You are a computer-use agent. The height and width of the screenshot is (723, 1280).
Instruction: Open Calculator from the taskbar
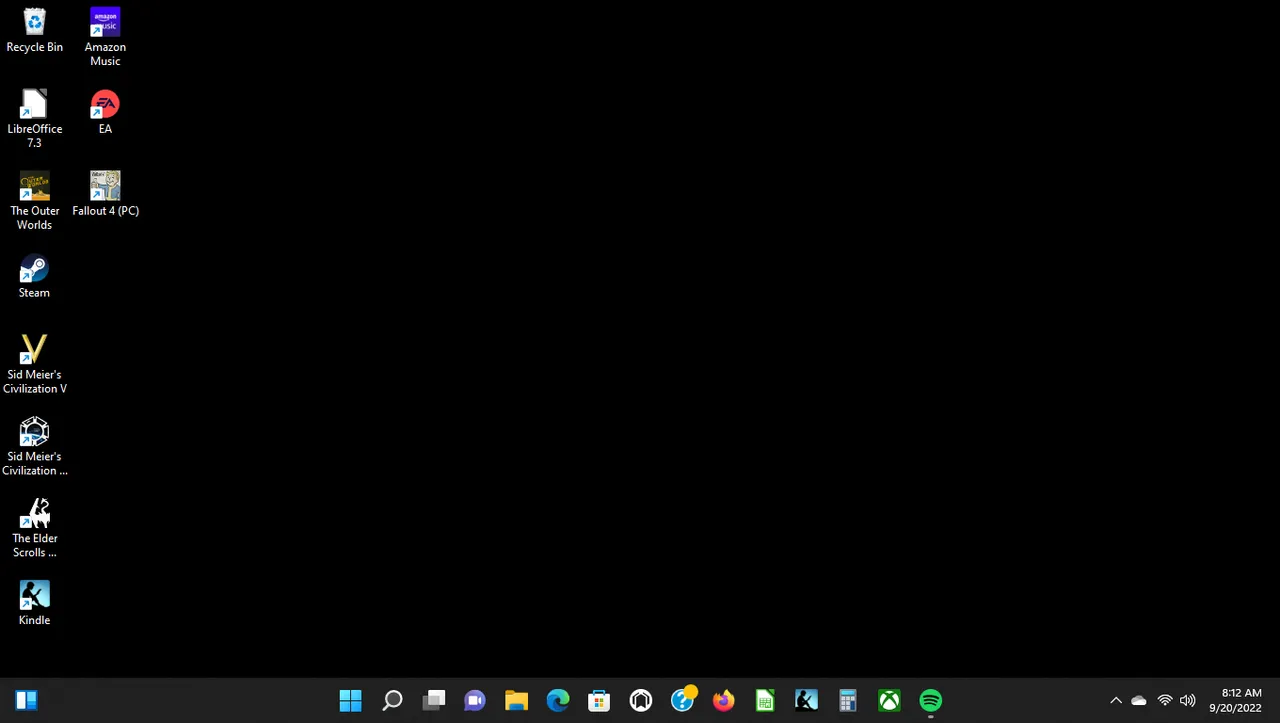point(848,701)
